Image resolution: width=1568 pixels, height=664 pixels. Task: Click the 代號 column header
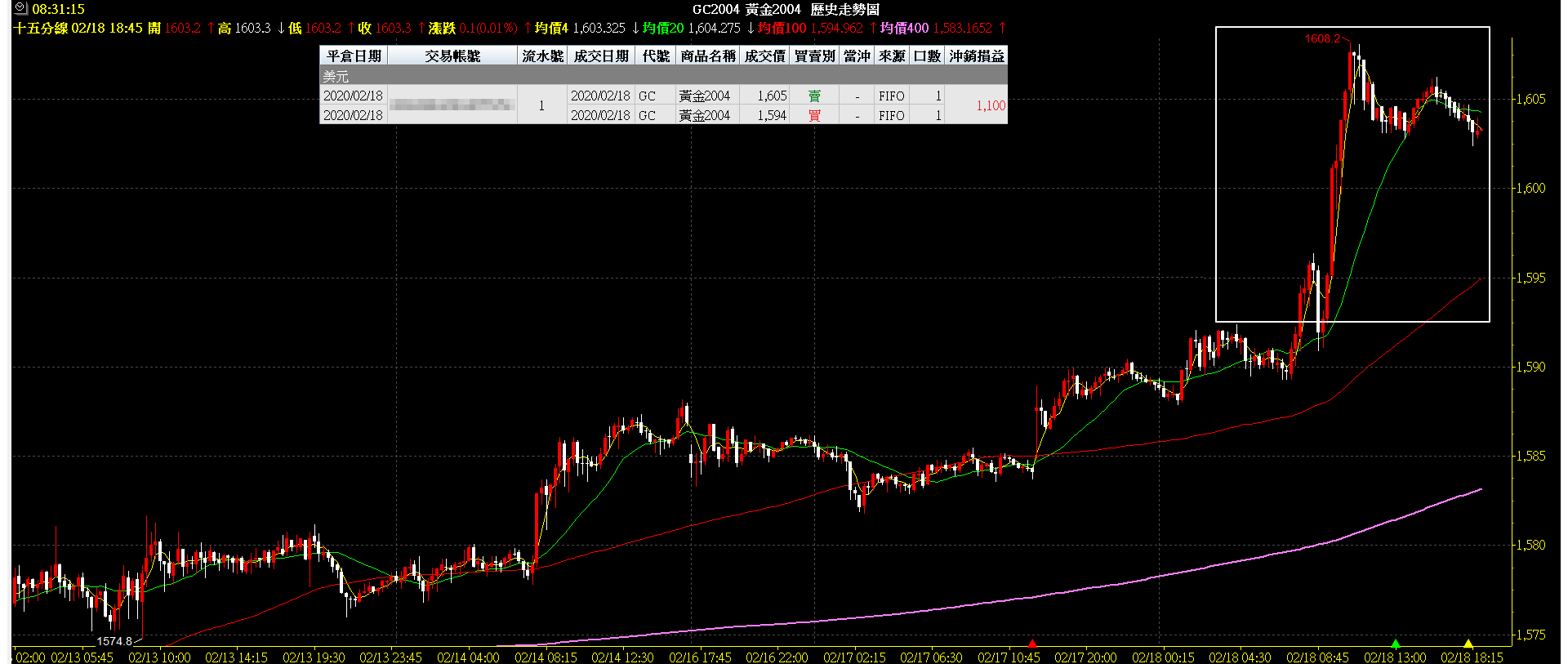click(x=656, y=56)
